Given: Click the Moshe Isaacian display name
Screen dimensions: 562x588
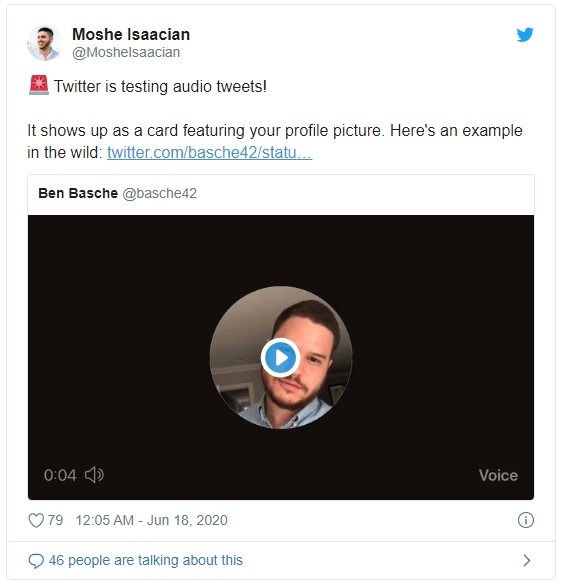Looking at the screenshot, I should click(131, 34).
